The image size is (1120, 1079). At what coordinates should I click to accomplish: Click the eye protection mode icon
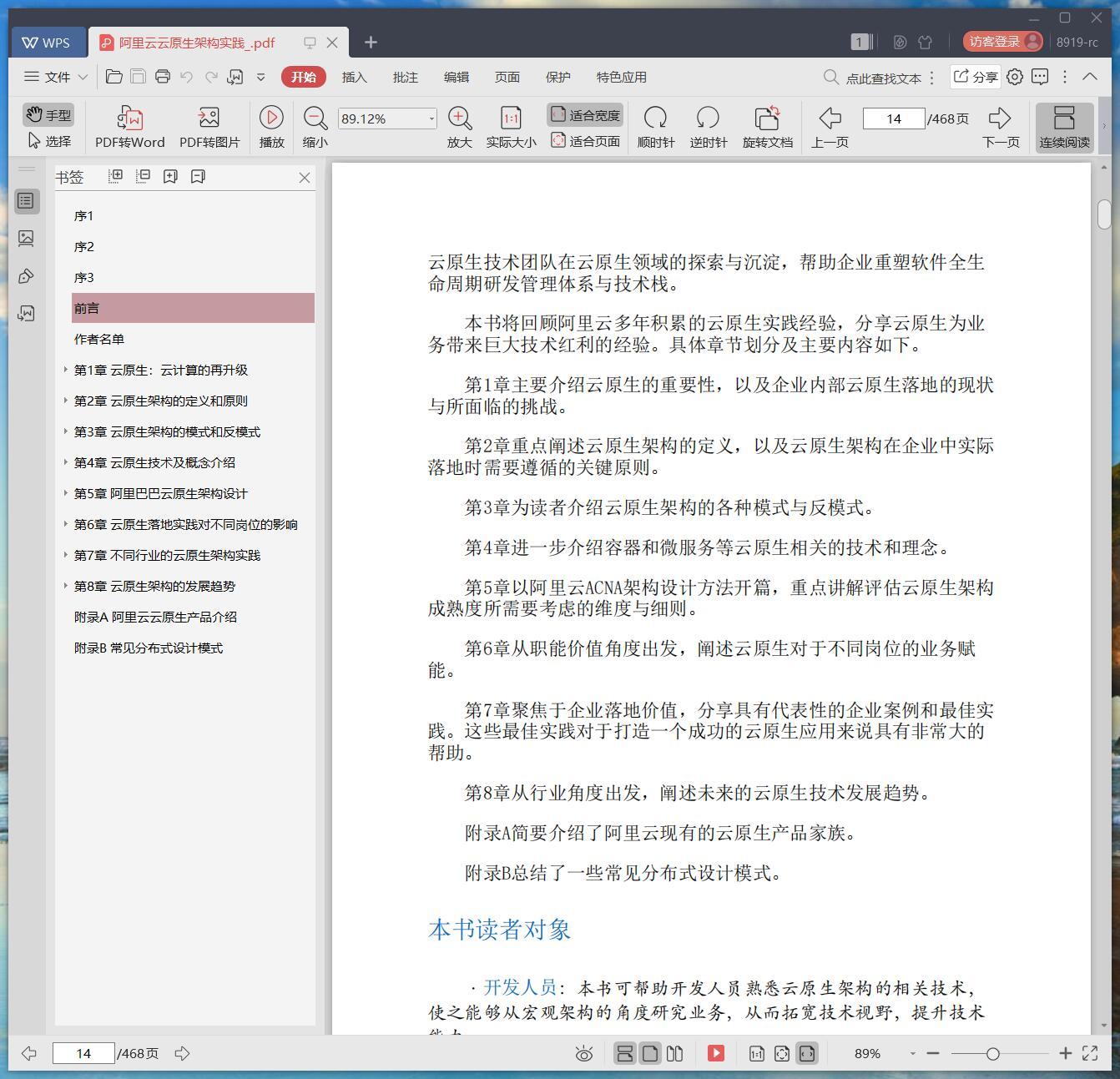pyautogui.click(x=584, y=1054)
